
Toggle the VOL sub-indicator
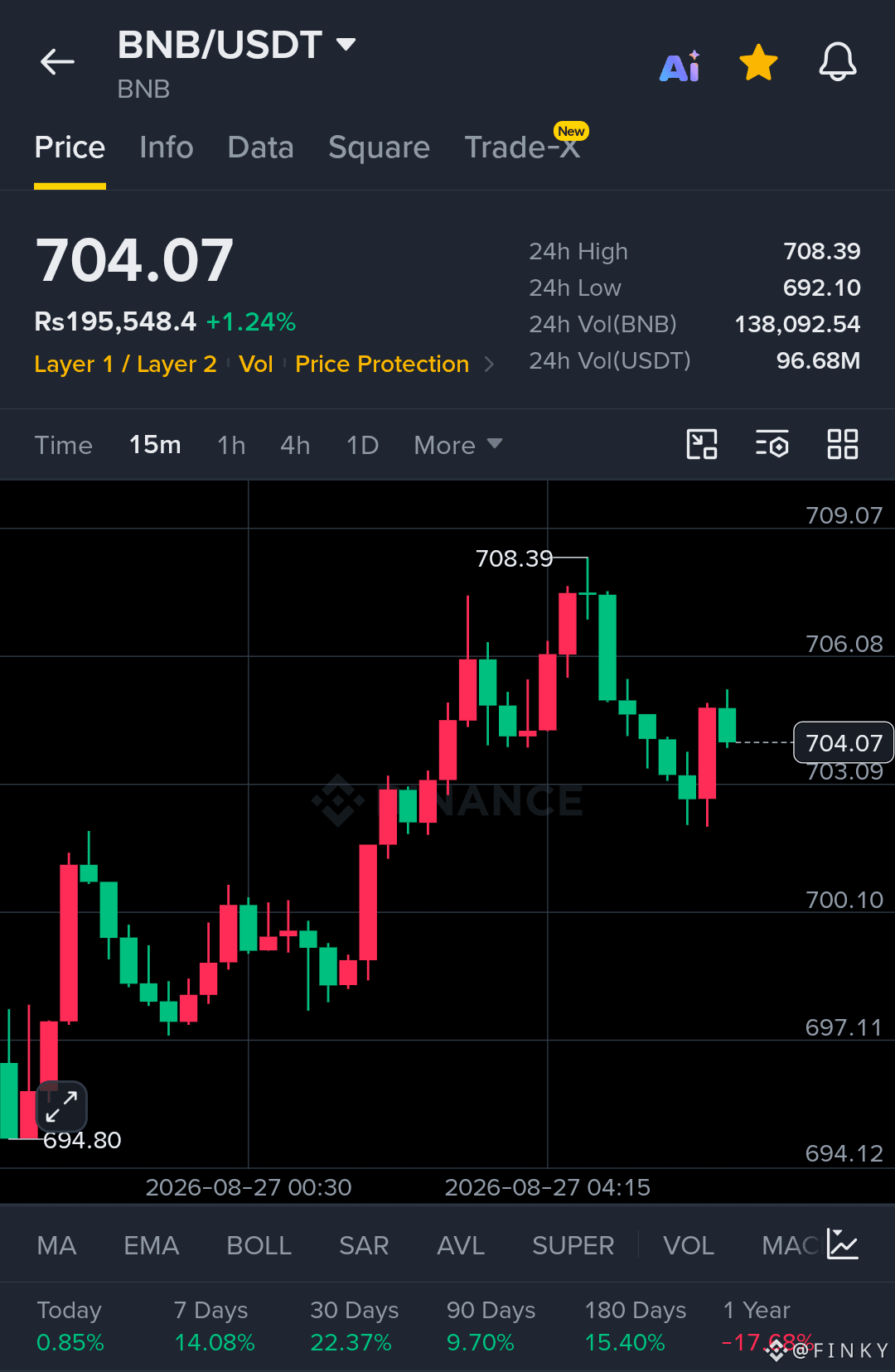(688, 1245)
